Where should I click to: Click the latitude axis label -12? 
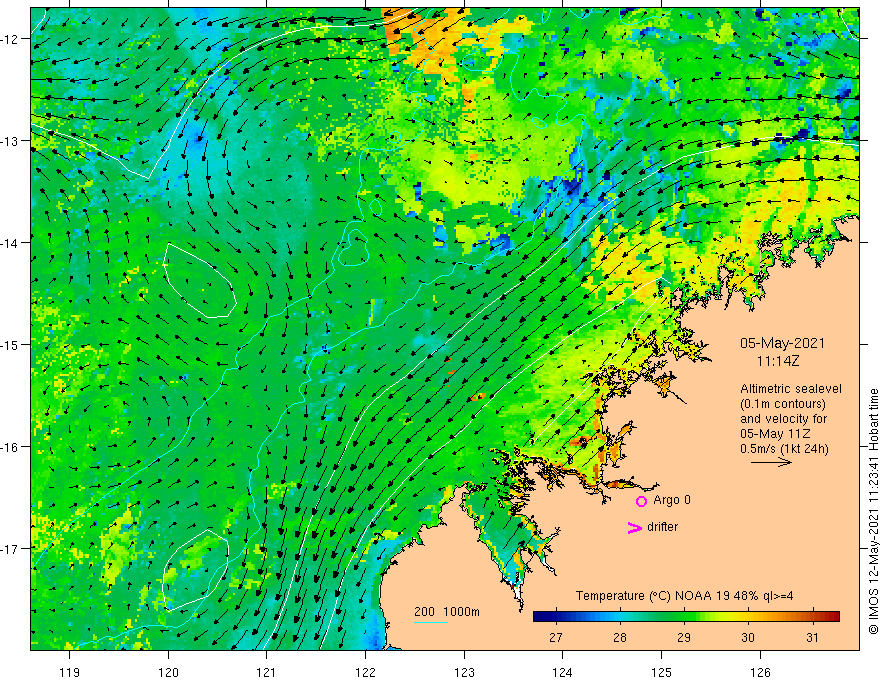click(x=11, y=39)
